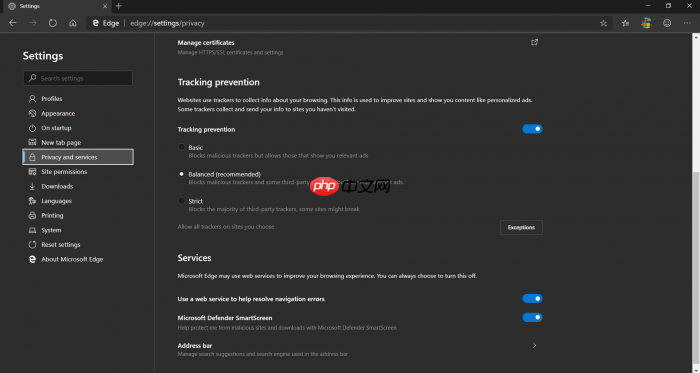The image size is (700, 373).
Task: Toggle Tracking prevention switch off
Action: 532,129
